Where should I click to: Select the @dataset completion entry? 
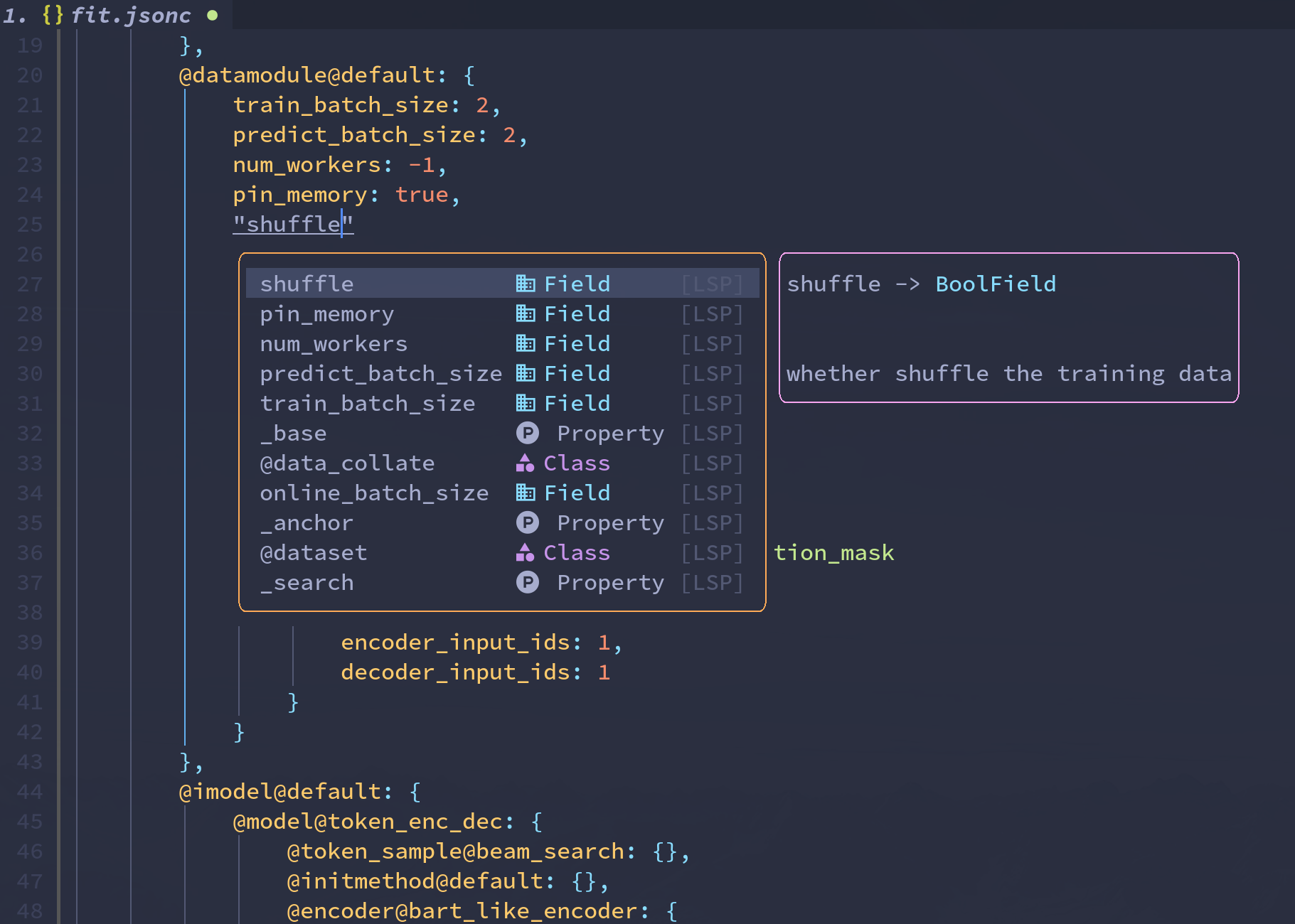pyautogui.click(x=502, y=552)
